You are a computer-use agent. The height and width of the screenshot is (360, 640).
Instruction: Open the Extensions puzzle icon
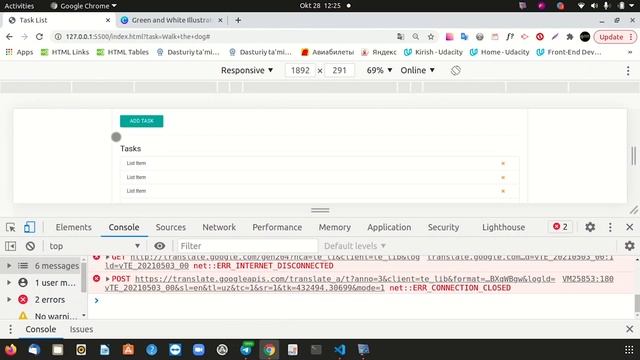pyautogui.click(x=570, y=37)
